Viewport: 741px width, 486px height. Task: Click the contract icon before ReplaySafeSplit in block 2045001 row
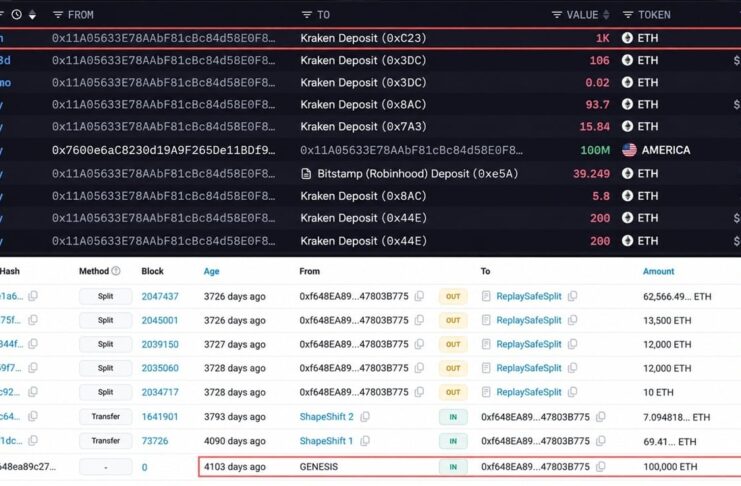[x=486, y=320]
